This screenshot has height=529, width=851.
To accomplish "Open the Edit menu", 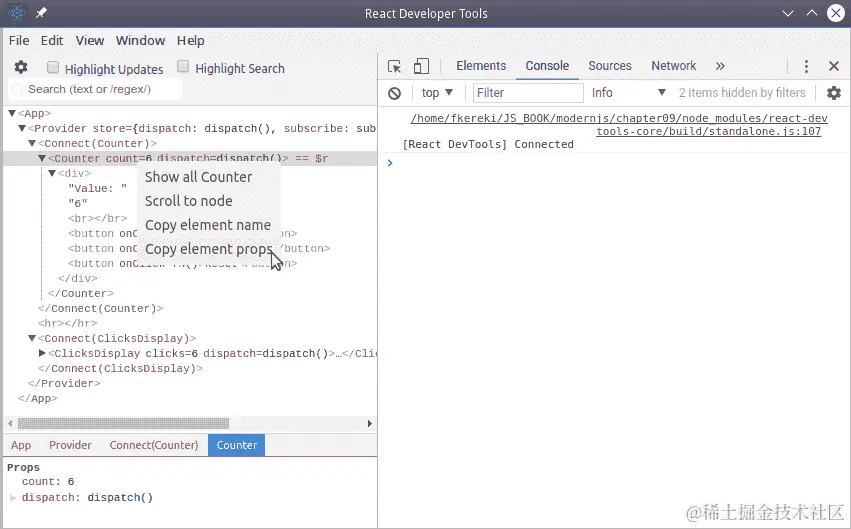I will coord(52,41).
